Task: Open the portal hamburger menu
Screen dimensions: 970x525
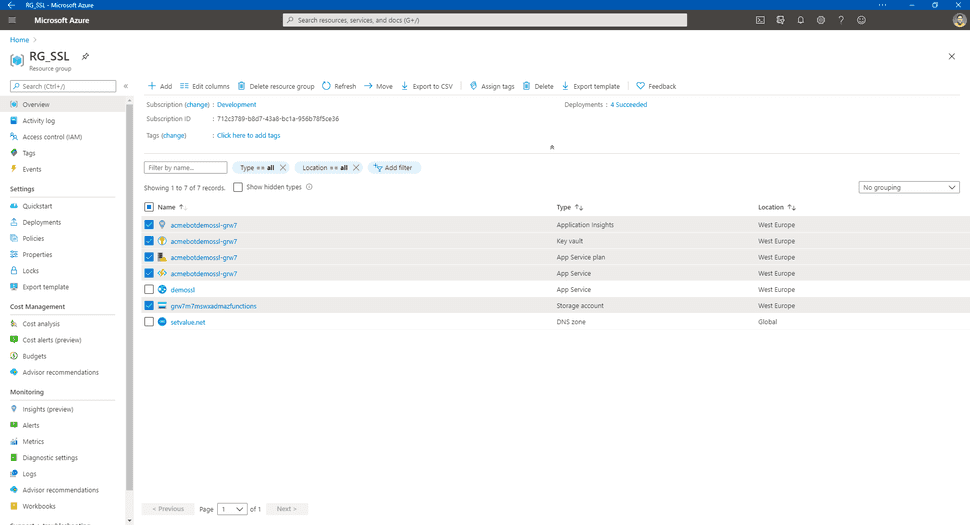Action: click(x=12, y=20)
